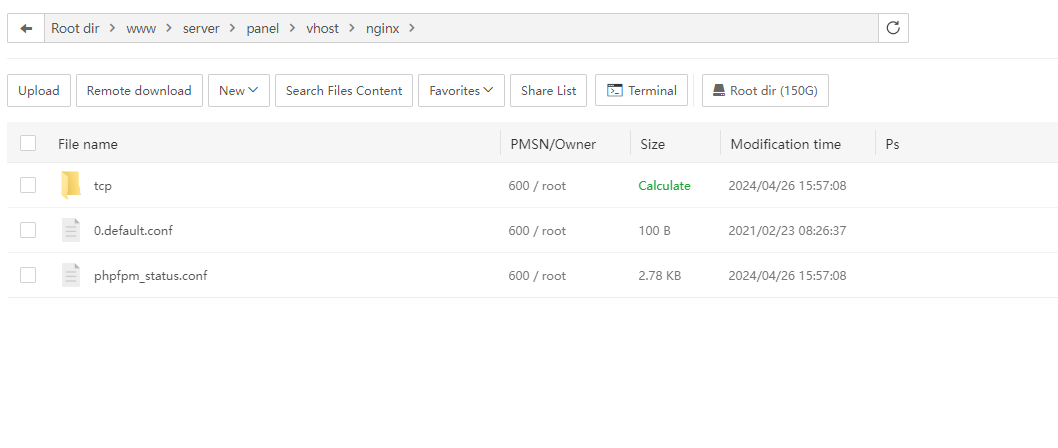Expand the New dropdown
The width and height of the screenshot is (1058, 448).
[x=238, y=90]
